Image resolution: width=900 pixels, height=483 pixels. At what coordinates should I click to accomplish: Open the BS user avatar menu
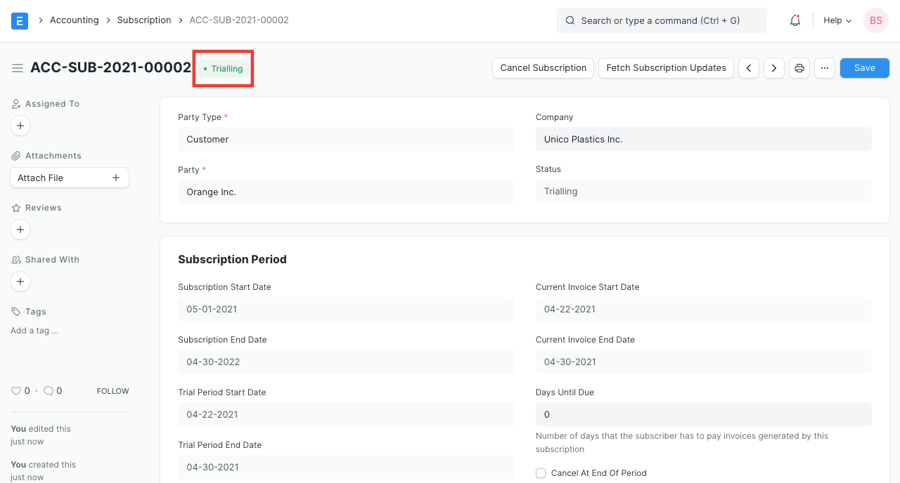click(x=875, y=20)
